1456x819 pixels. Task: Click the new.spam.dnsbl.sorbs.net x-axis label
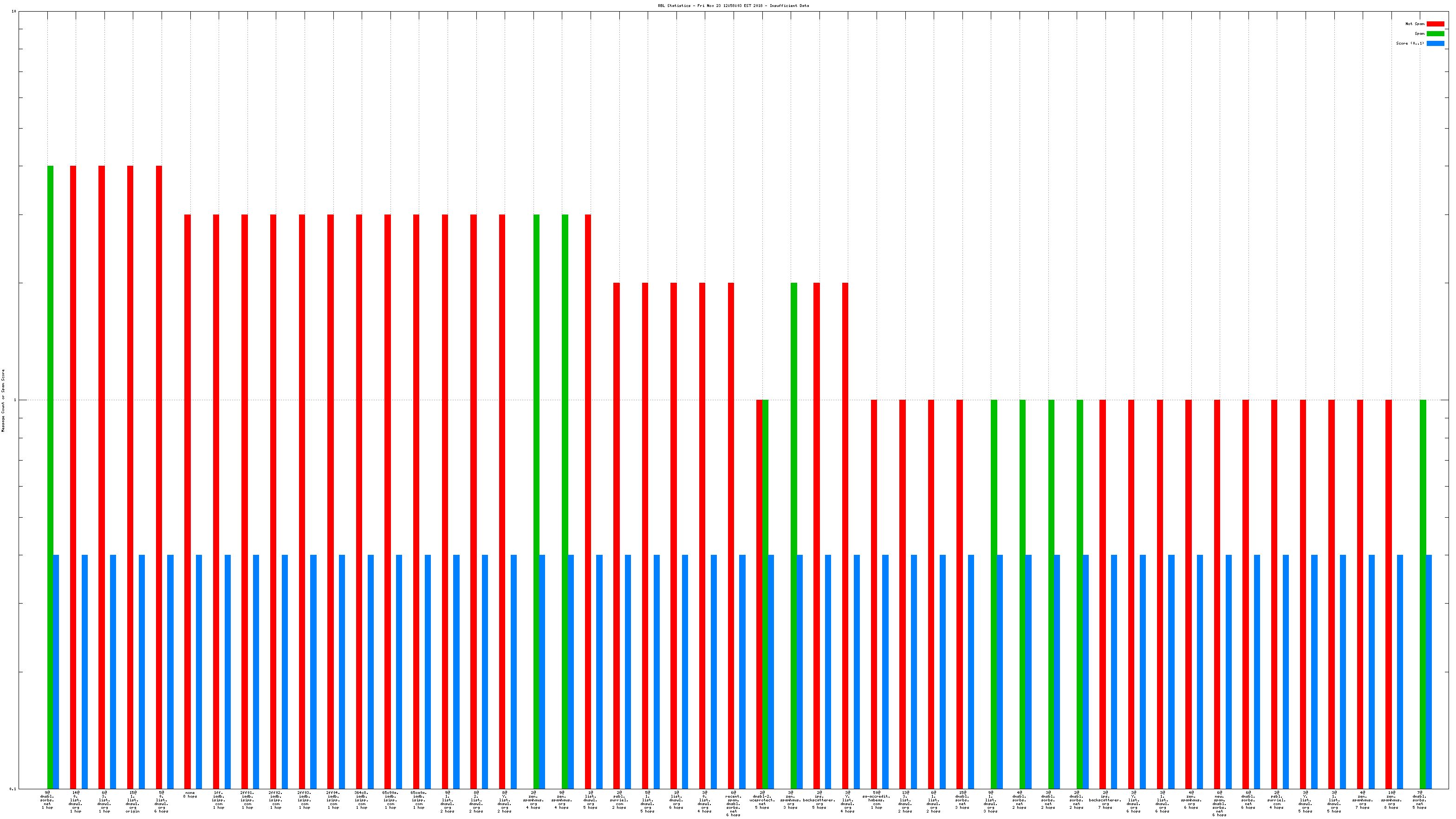point(1219,803)
